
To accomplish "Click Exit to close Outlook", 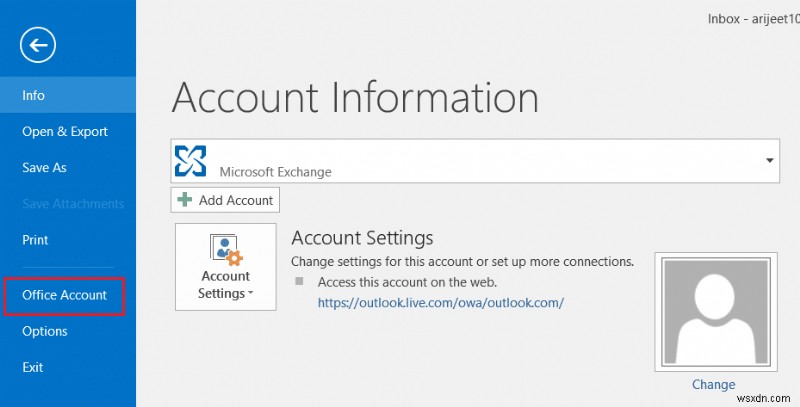I will [33, 368].
